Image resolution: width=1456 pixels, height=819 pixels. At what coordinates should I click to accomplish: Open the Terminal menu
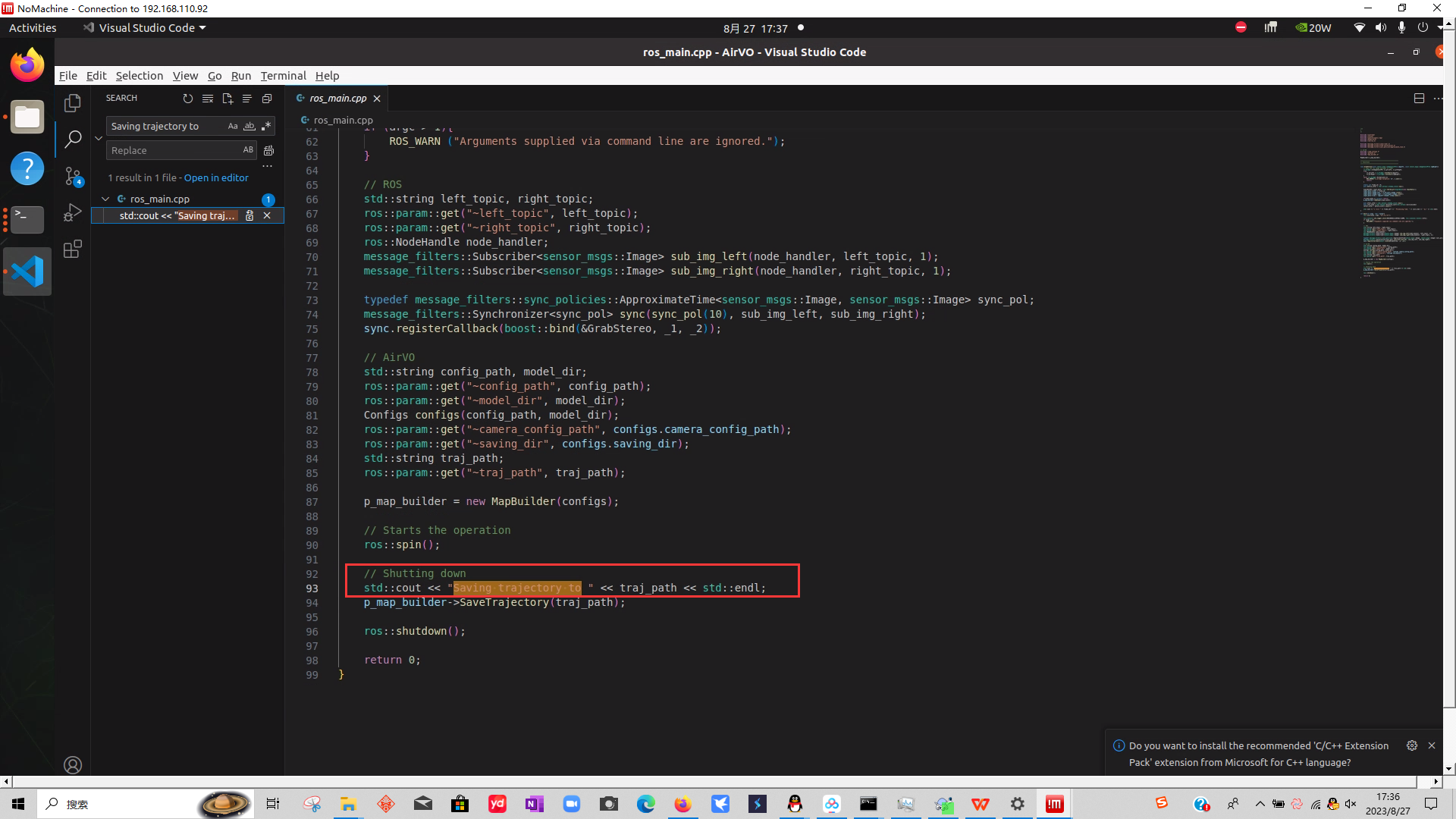283,76
